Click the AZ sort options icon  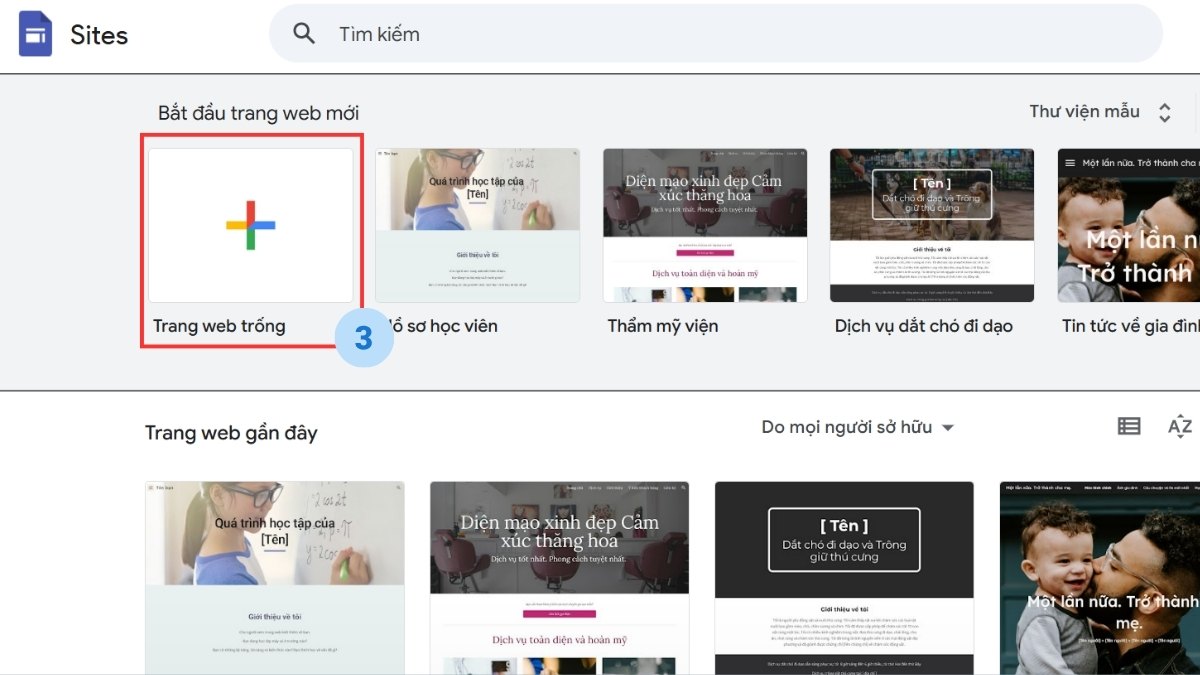tap(1180, 427)
